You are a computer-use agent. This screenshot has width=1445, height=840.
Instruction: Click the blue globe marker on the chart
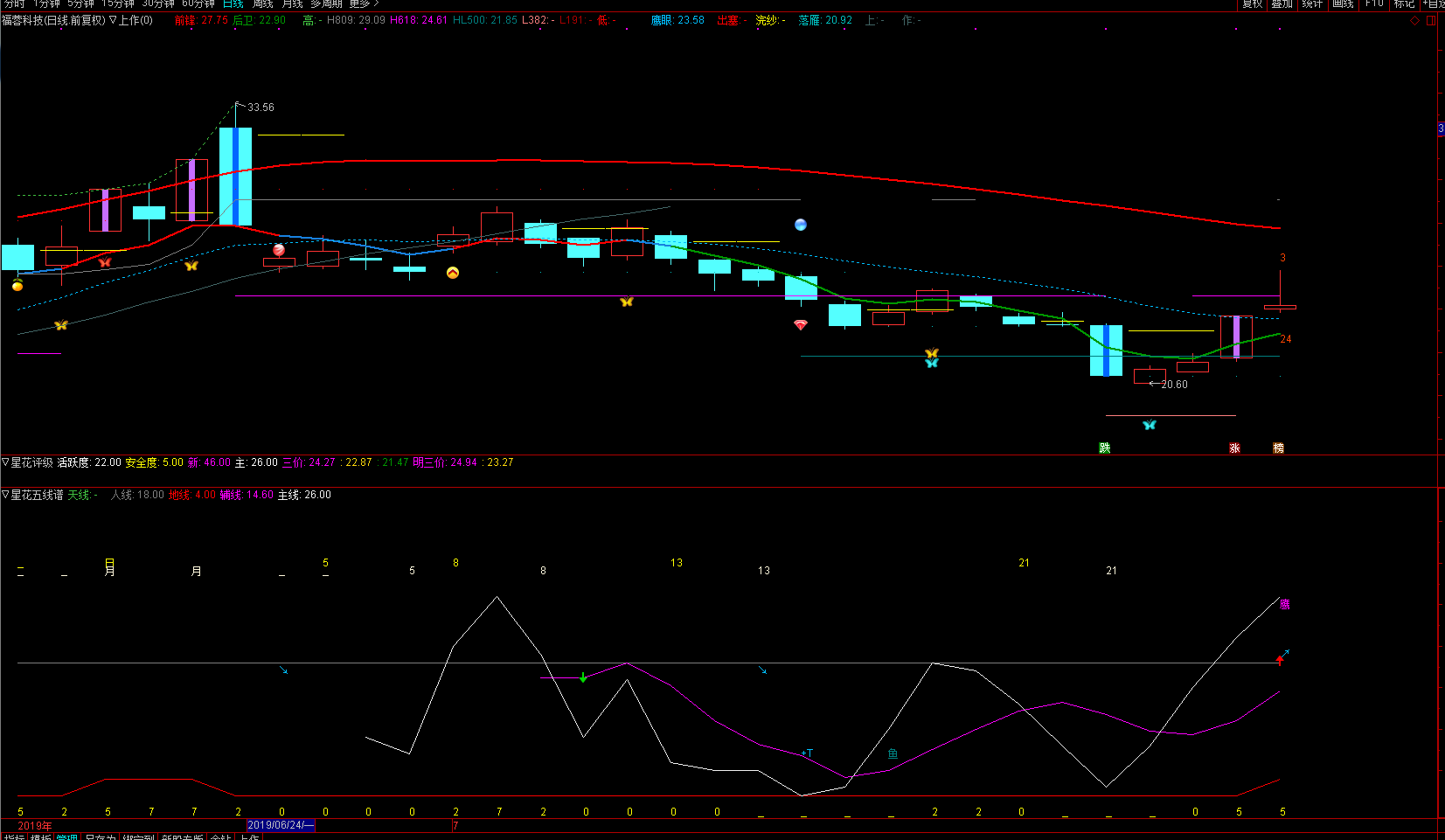[801, 225]
